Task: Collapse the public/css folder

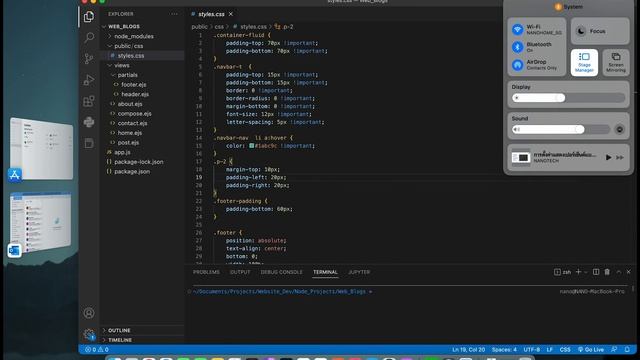Action: pyautogui.click(x=109, y=46)
